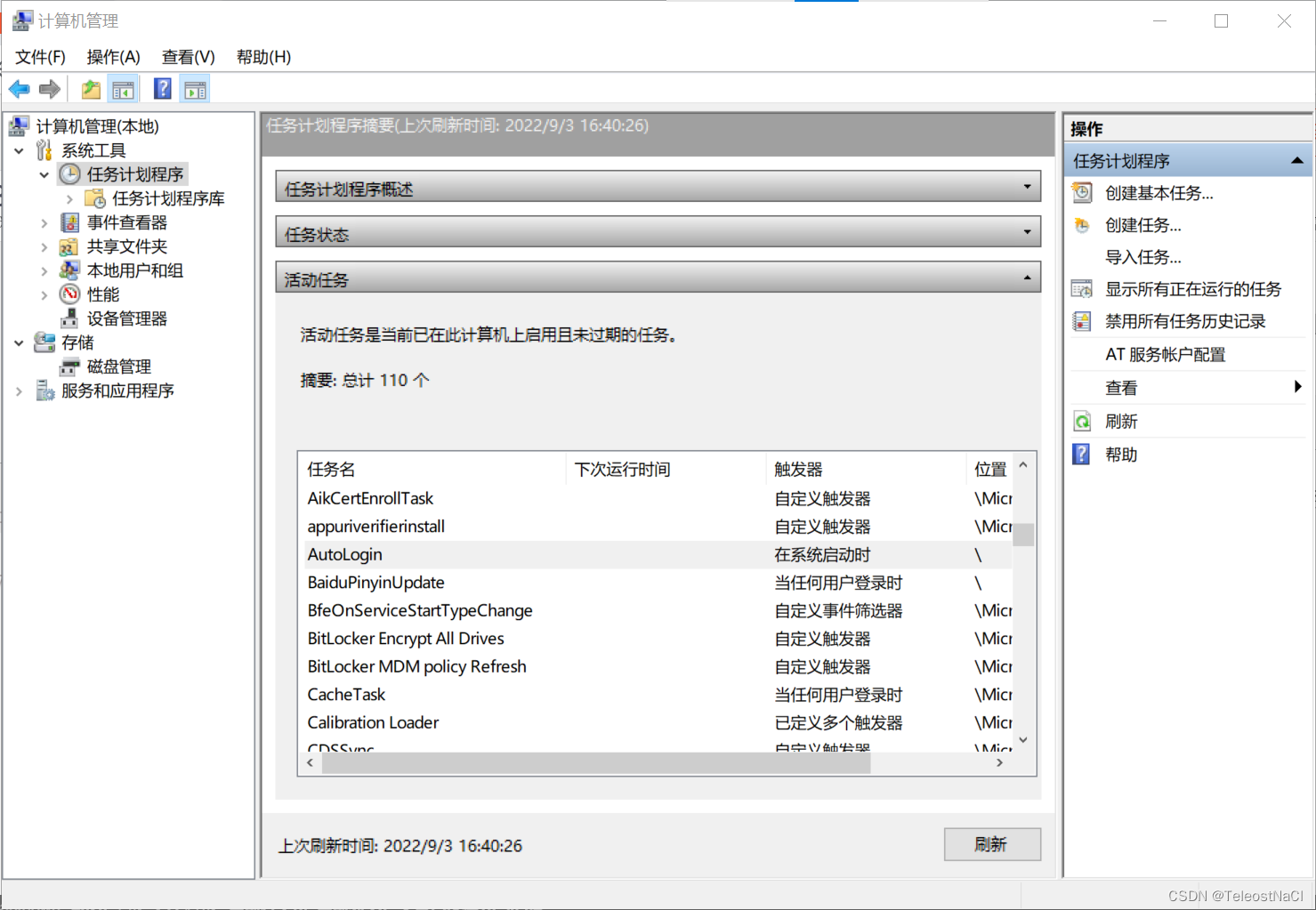Click the clock icon beside 创建基本任务
Viewport: 1316px width, 910px height.
(x=1081, y=192)
